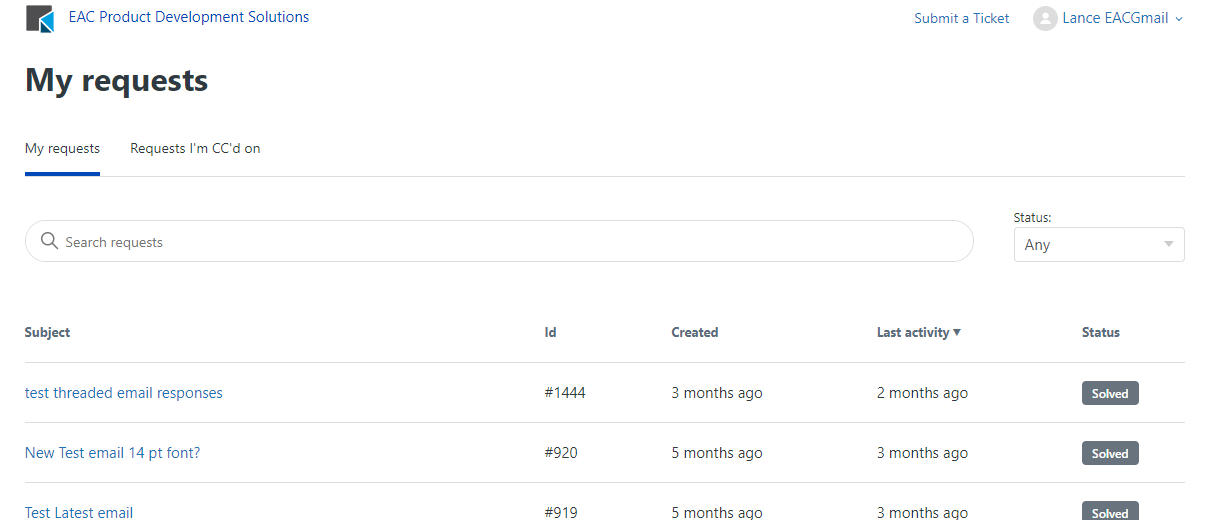This screenshot has height=520, width=1207.
Task: Focus the Search requests input field
Action: click(500, 242)
